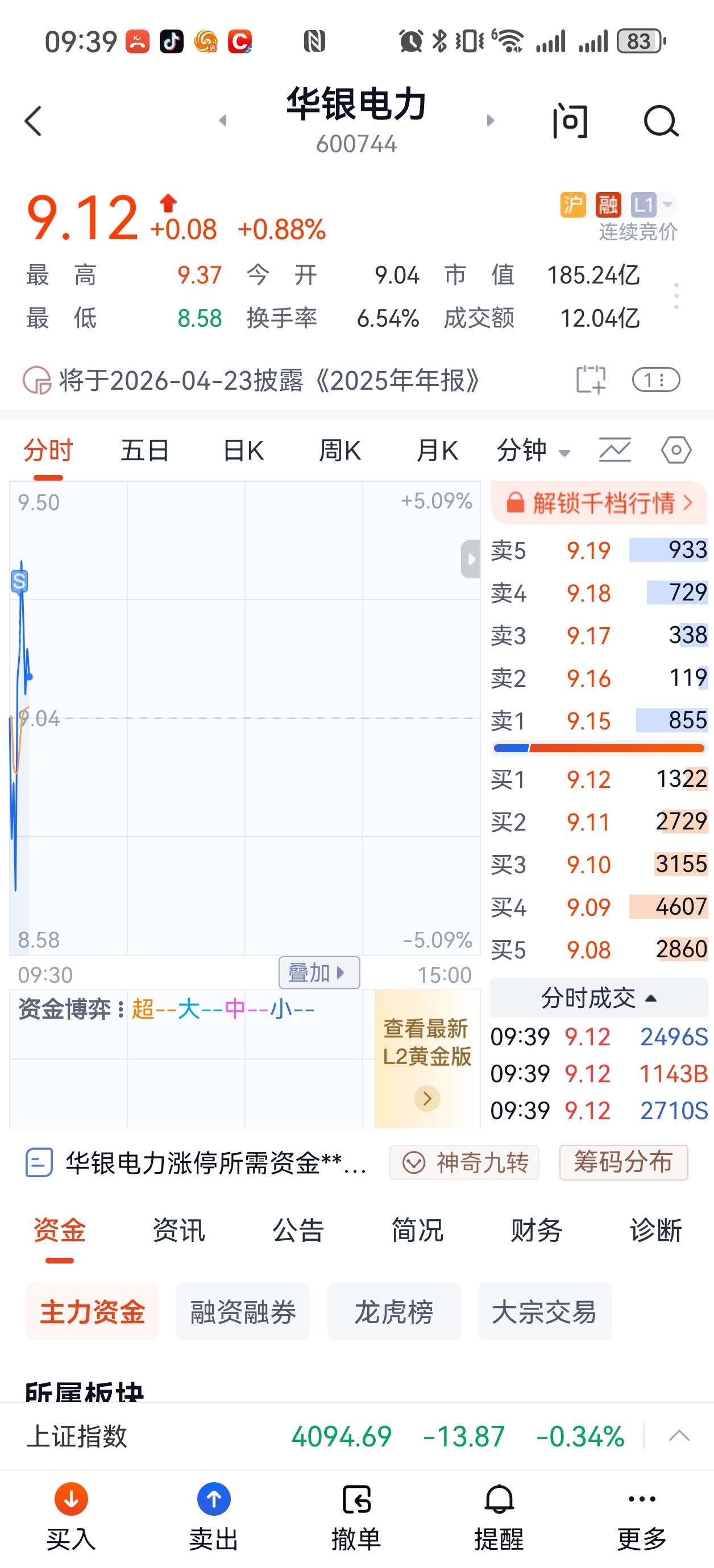Switch to the 资金 tab
The width and height of the screenshot is (714, 1568).
coord(60,1231)
